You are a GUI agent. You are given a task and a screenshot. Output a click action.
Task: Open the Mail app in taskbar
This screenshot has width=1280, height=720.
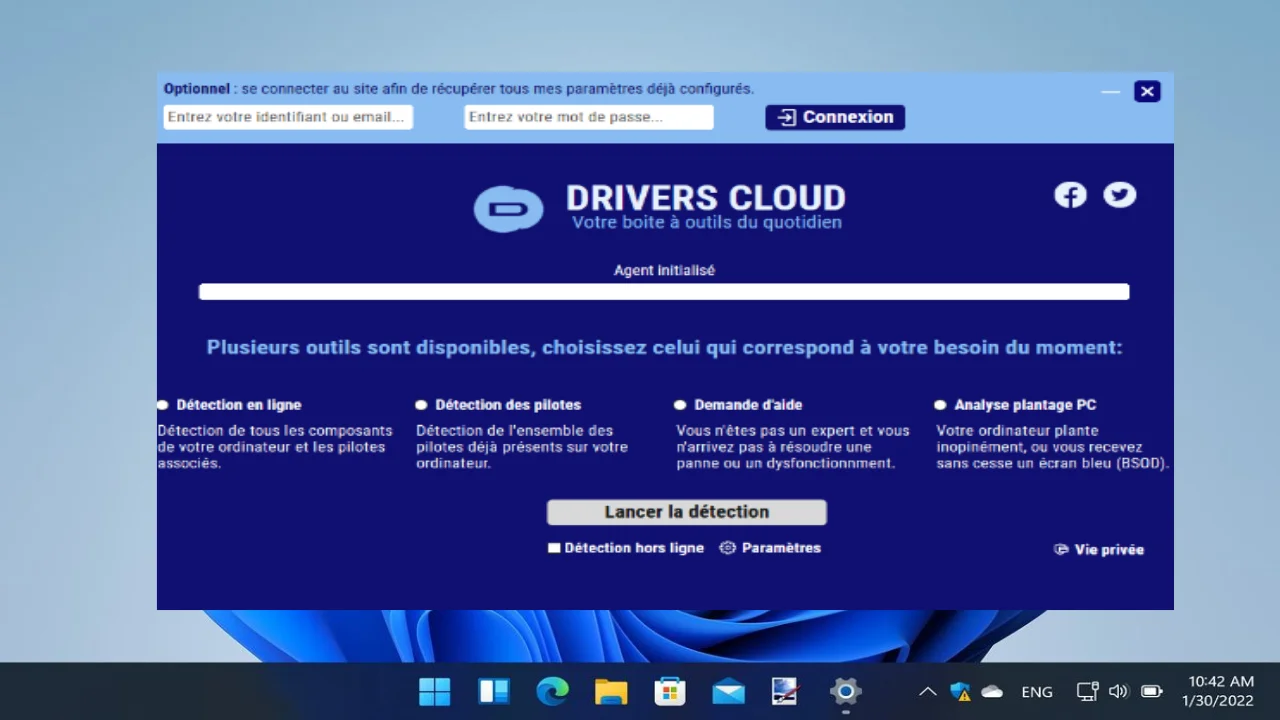point(728,691)
